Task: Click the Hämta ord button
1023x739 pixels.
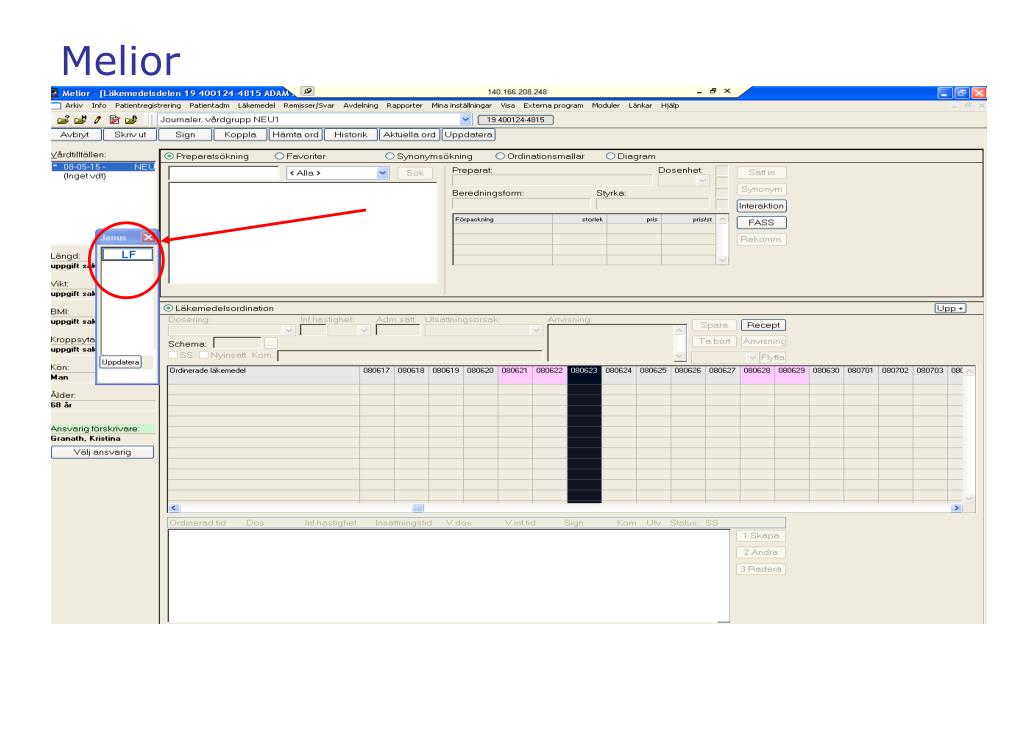Action: click(296, 134)
